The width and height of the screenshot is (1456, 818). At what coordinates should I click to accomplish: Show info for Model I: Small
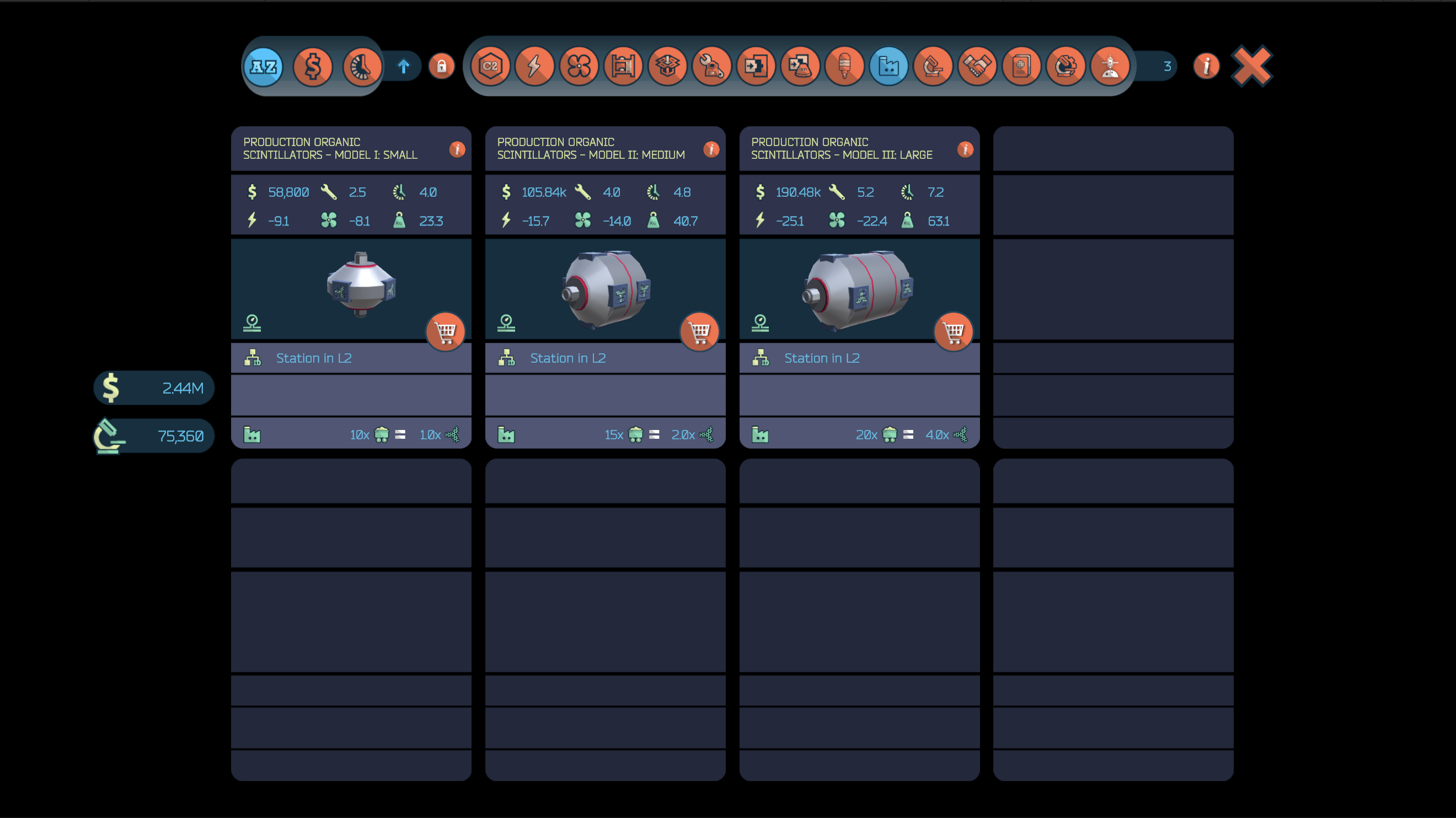(457, 149)
